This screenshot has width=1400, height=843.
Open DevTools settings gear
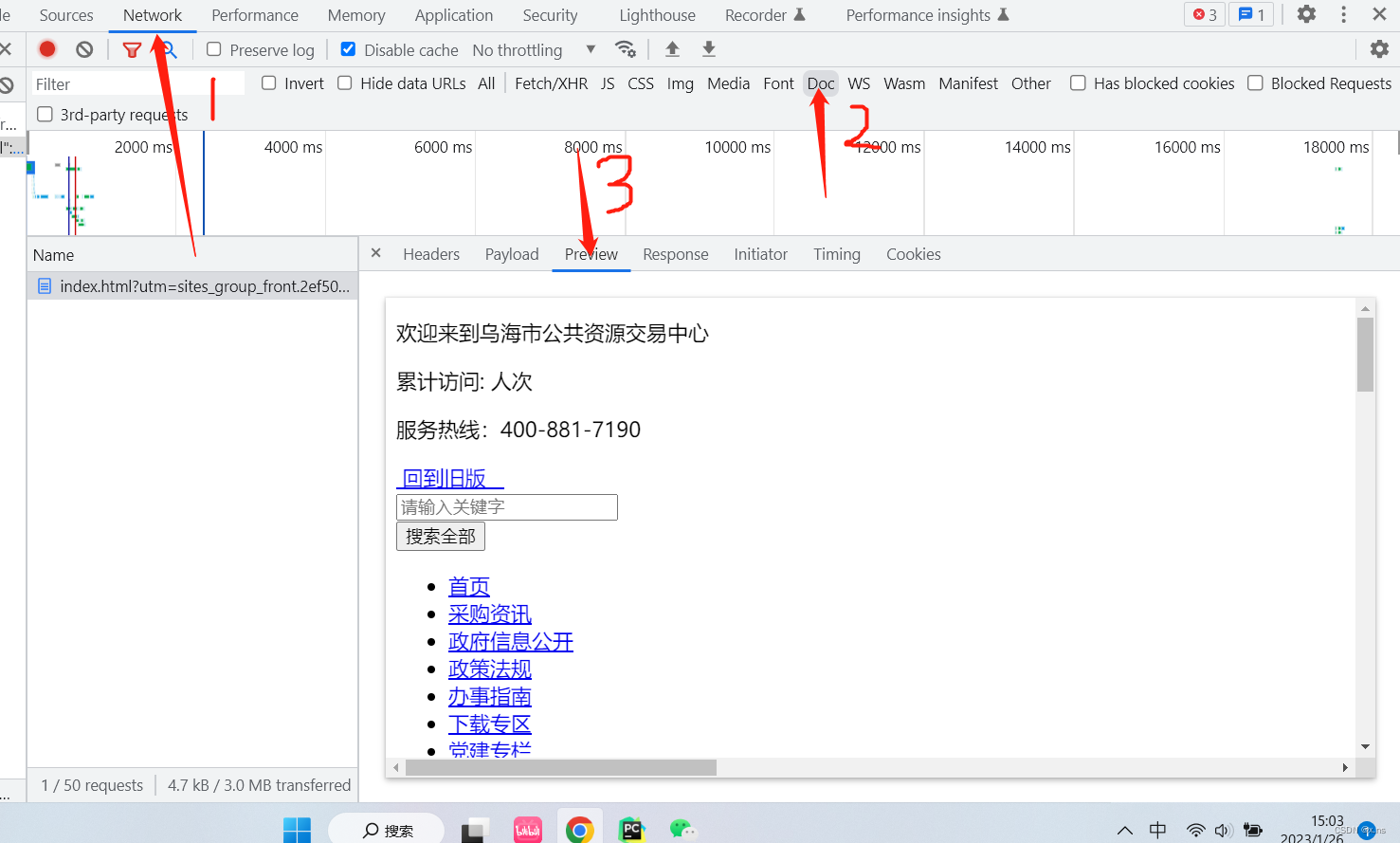pos(1306,14)
